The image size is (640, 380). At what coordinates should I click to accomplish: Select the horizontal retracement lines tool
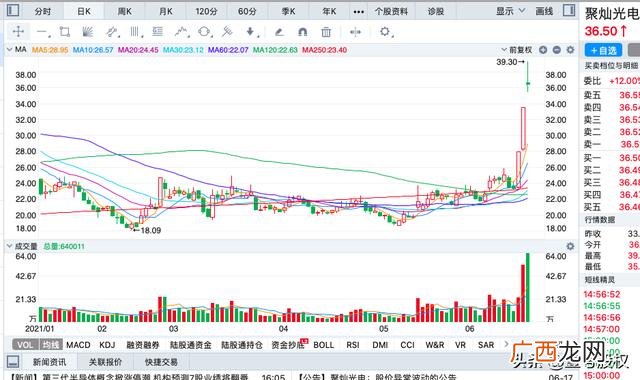coord(157,31)
